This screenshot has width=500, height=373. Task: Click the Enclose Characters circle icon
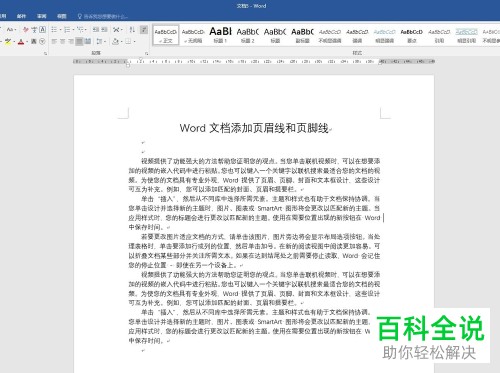[x=42, y=42]
